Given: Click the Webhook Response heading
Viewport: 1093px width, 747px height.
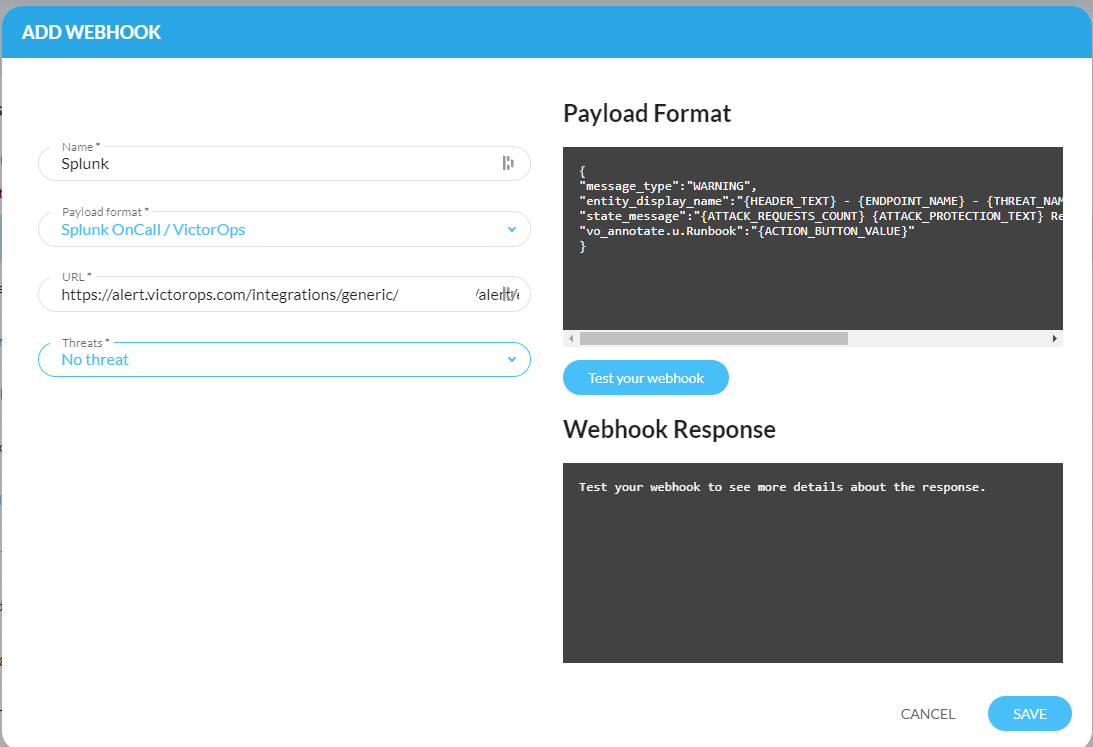Looking at the screenshot, I should pos(669,429).
